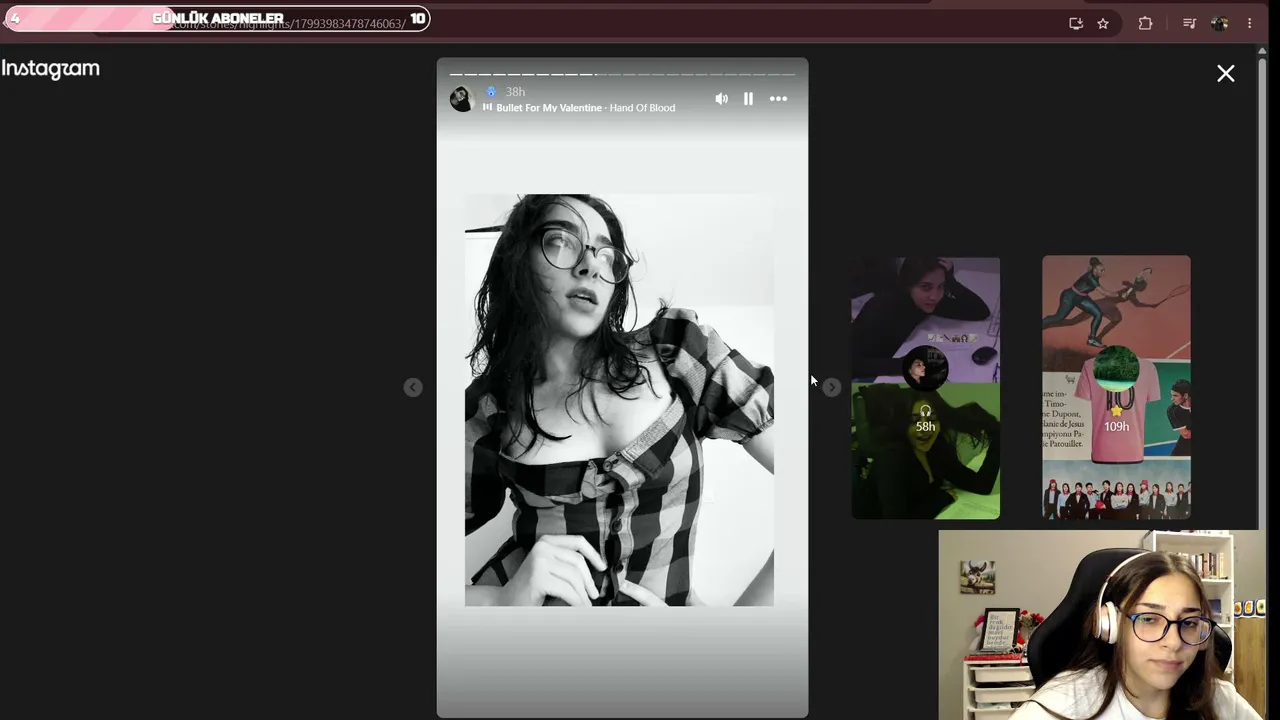Open the 58h story preview thumbnail

click(x=925, y=388)
